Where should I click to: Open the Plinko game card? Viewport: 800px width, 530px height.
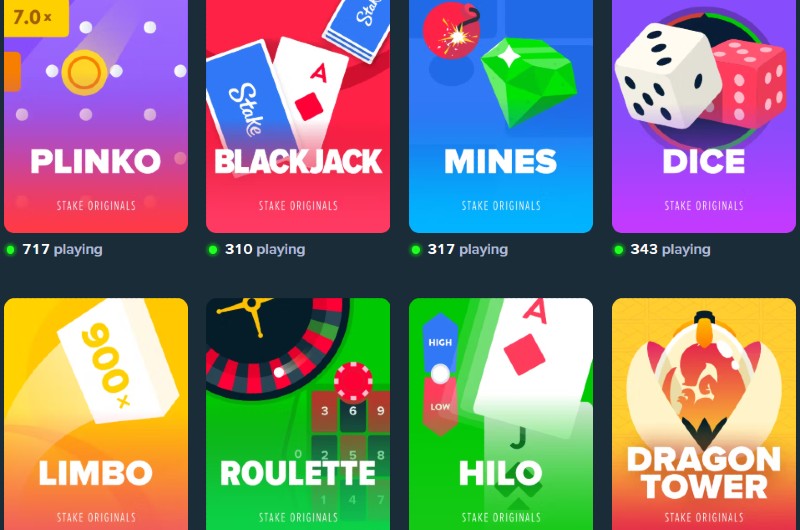pyautogui.click(x=96, y=116)
